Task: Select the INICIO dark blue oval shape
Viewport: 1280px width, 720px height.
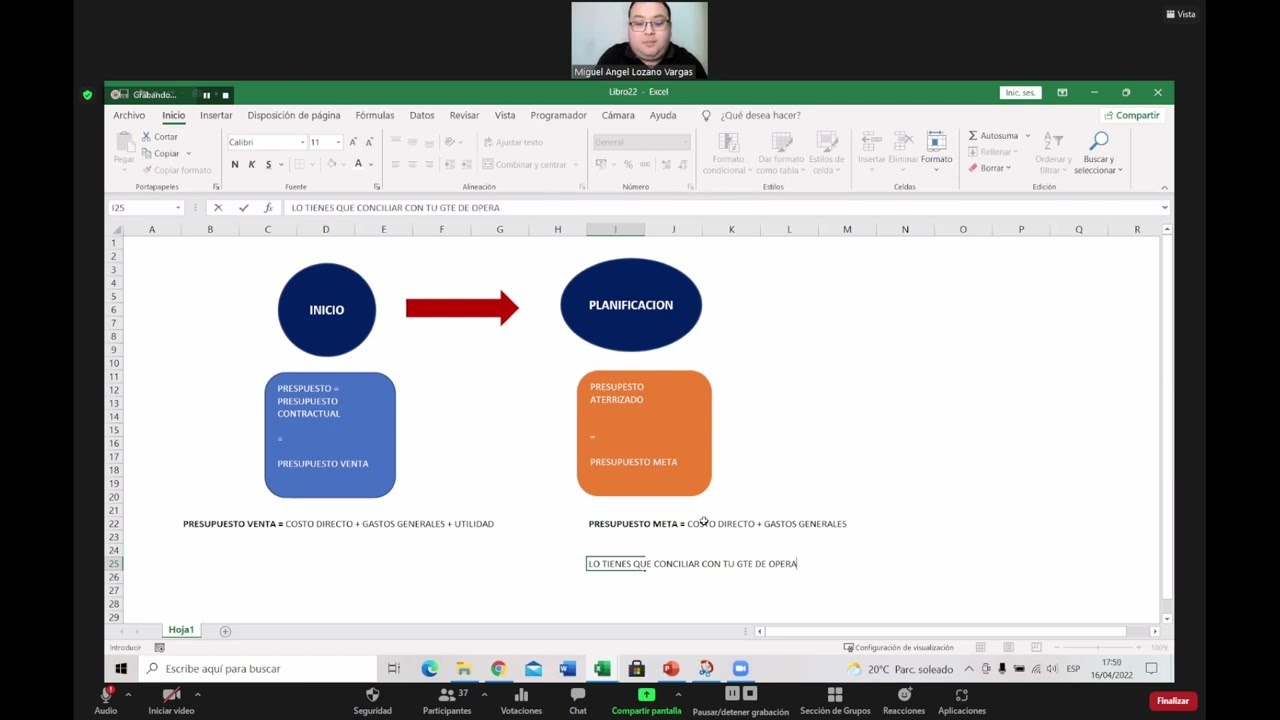Action: 327,310
